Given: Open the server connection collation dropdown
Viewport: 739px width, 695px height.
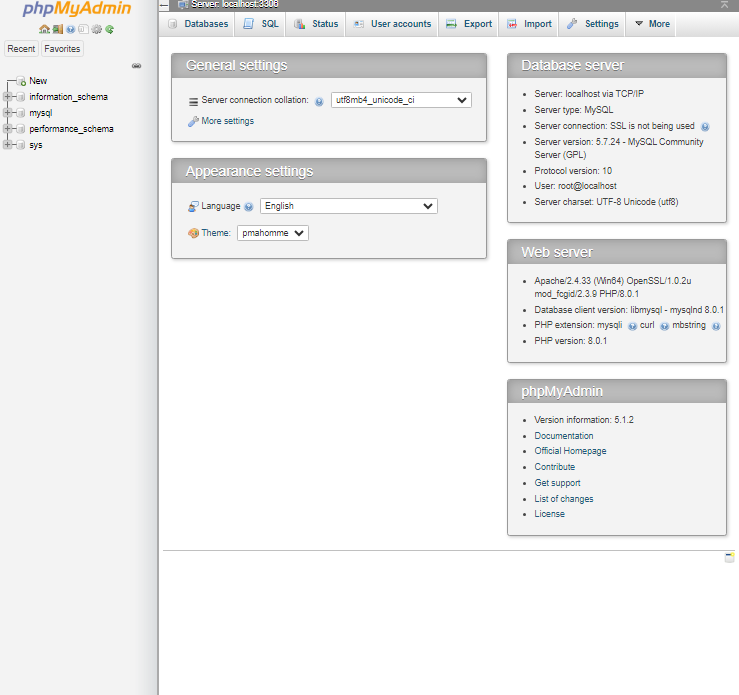Looking at the screenshot, I should pyautogui.click(x=401, y=100).
